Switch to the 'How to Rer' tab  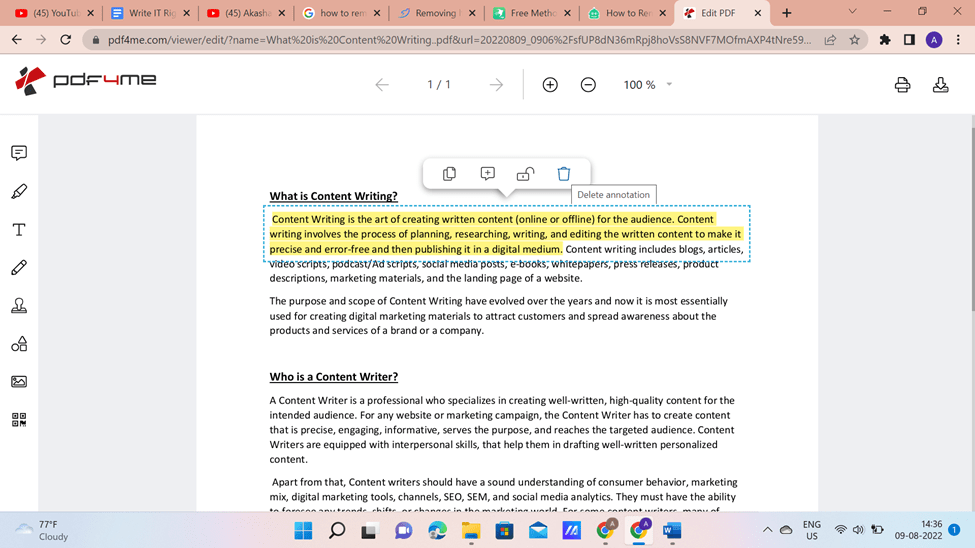627,12
